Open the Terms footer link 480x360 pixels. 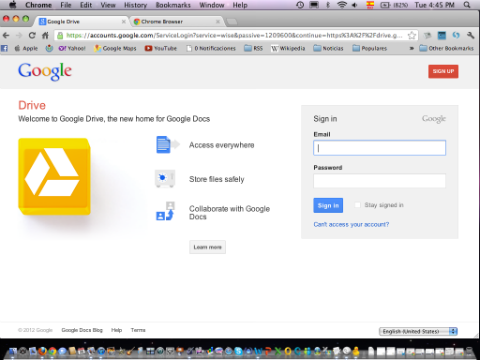pyautogui.click(x=138, y=330)
